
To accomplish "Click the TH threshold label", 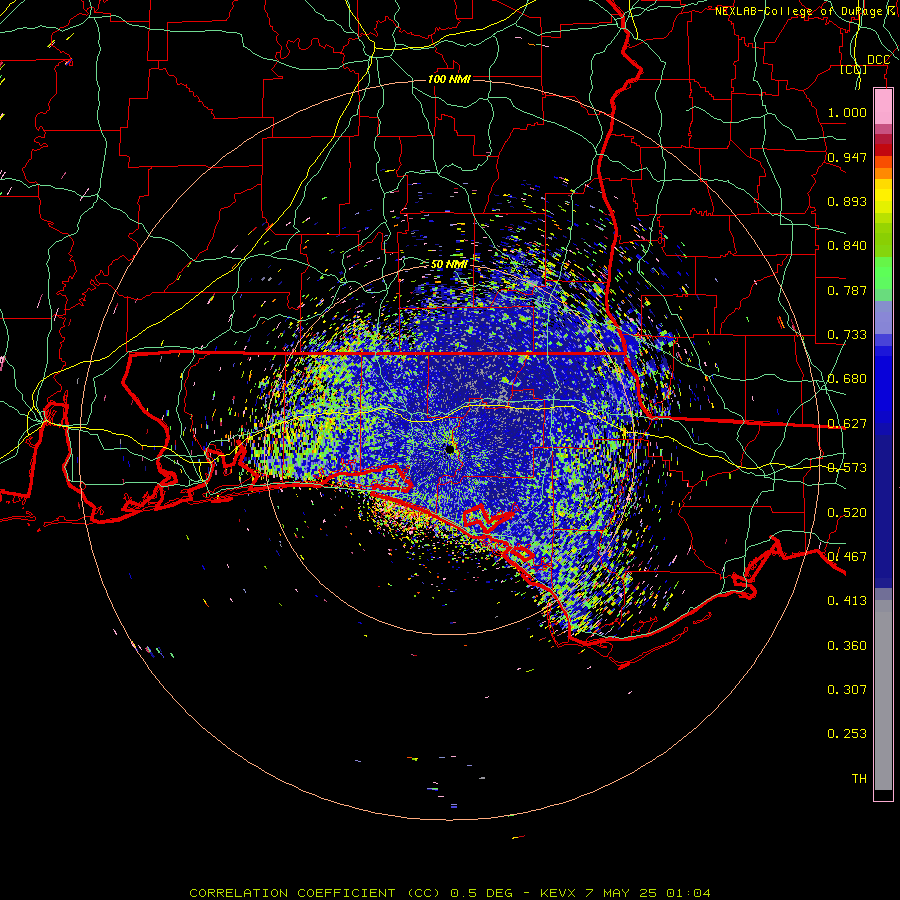I will coord(859,779).
